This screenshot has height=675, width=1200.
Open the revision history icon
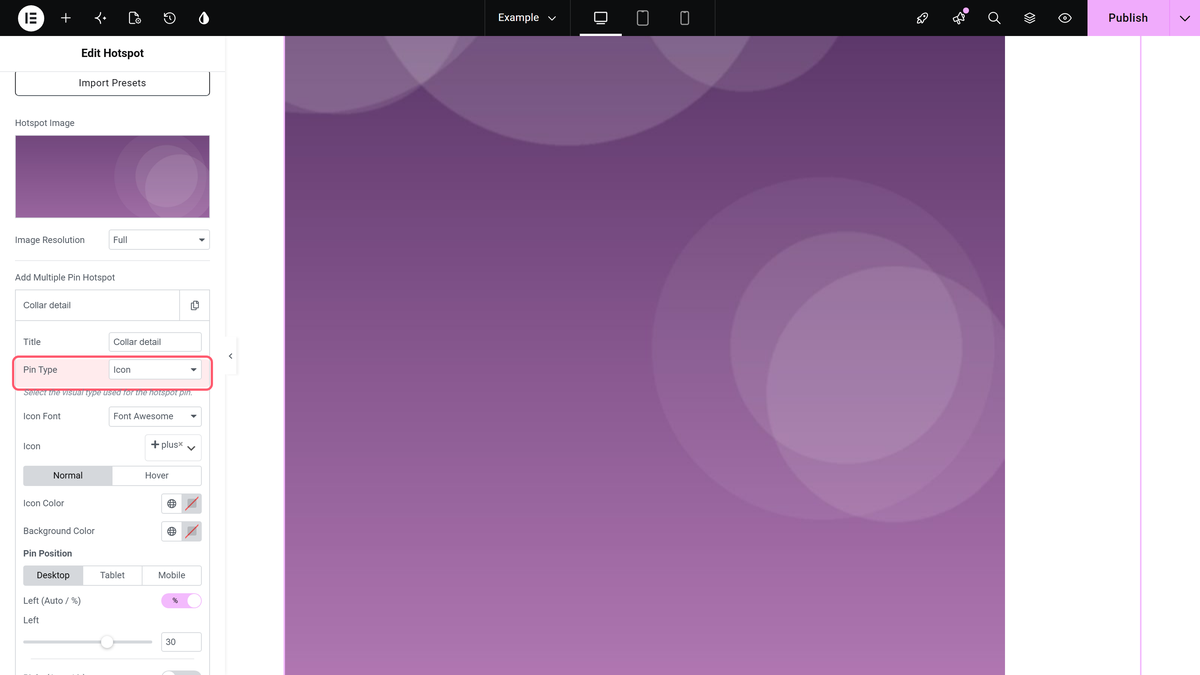tap(170, 18)
